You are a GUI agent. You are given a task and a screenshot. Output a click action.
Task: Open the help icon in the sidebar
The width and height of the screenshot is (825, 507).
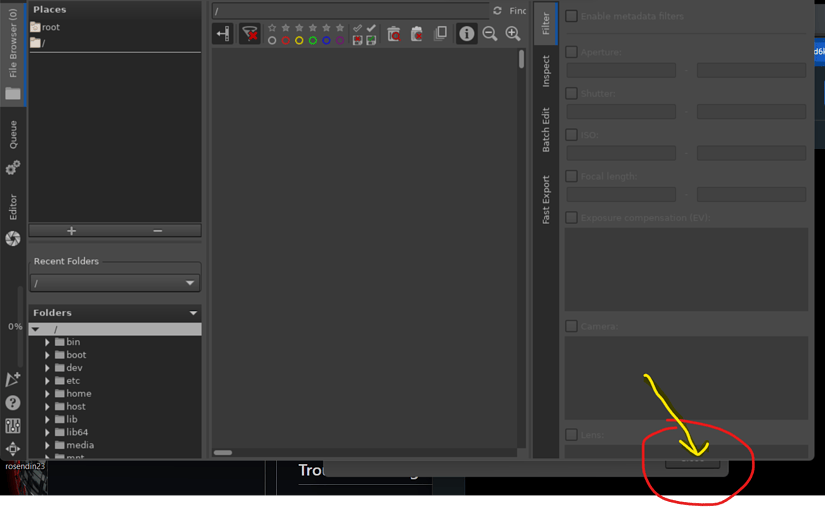tap(13, 402)
